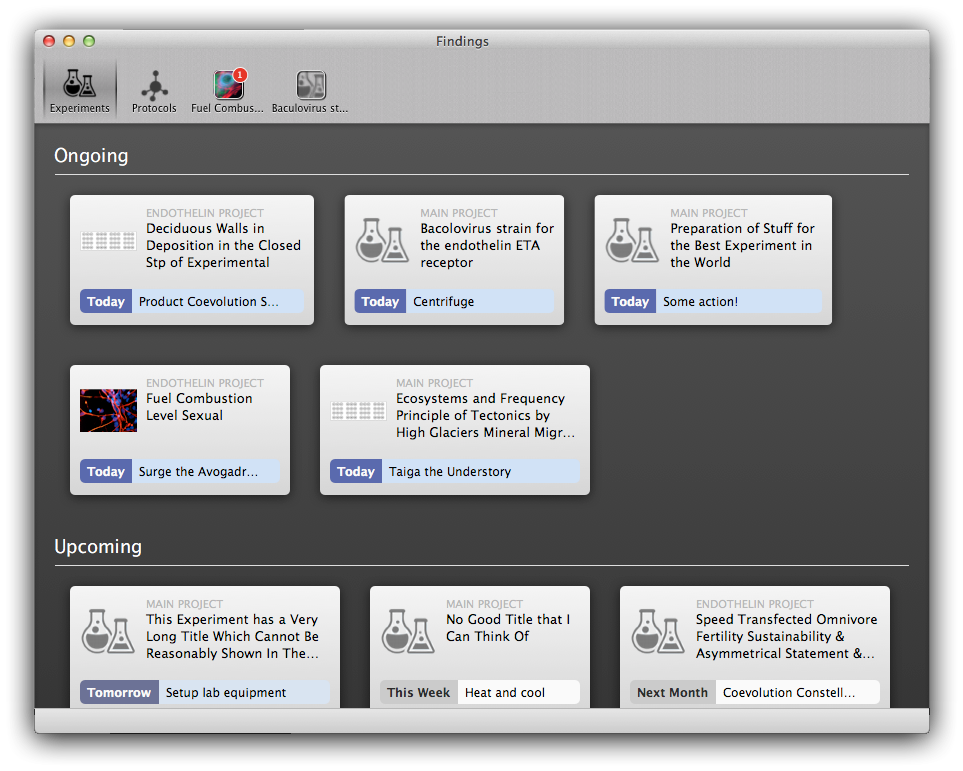Open Ecosystems and Frequency Principle experiment title
Viewport: 963px width, 771px height.
485,415
